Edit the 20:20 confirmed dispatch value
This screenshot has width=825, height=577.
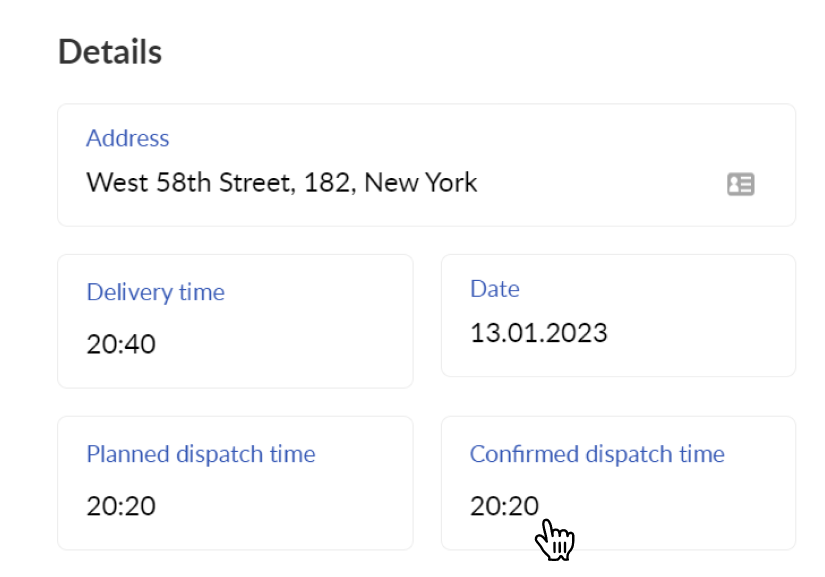pyautogui.click(x=504, y=505)
